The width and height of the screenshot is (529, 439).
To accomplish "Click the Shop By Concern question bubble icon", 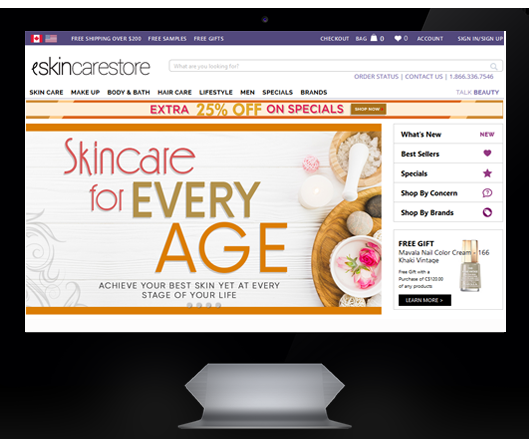I will tap(487, 193).
